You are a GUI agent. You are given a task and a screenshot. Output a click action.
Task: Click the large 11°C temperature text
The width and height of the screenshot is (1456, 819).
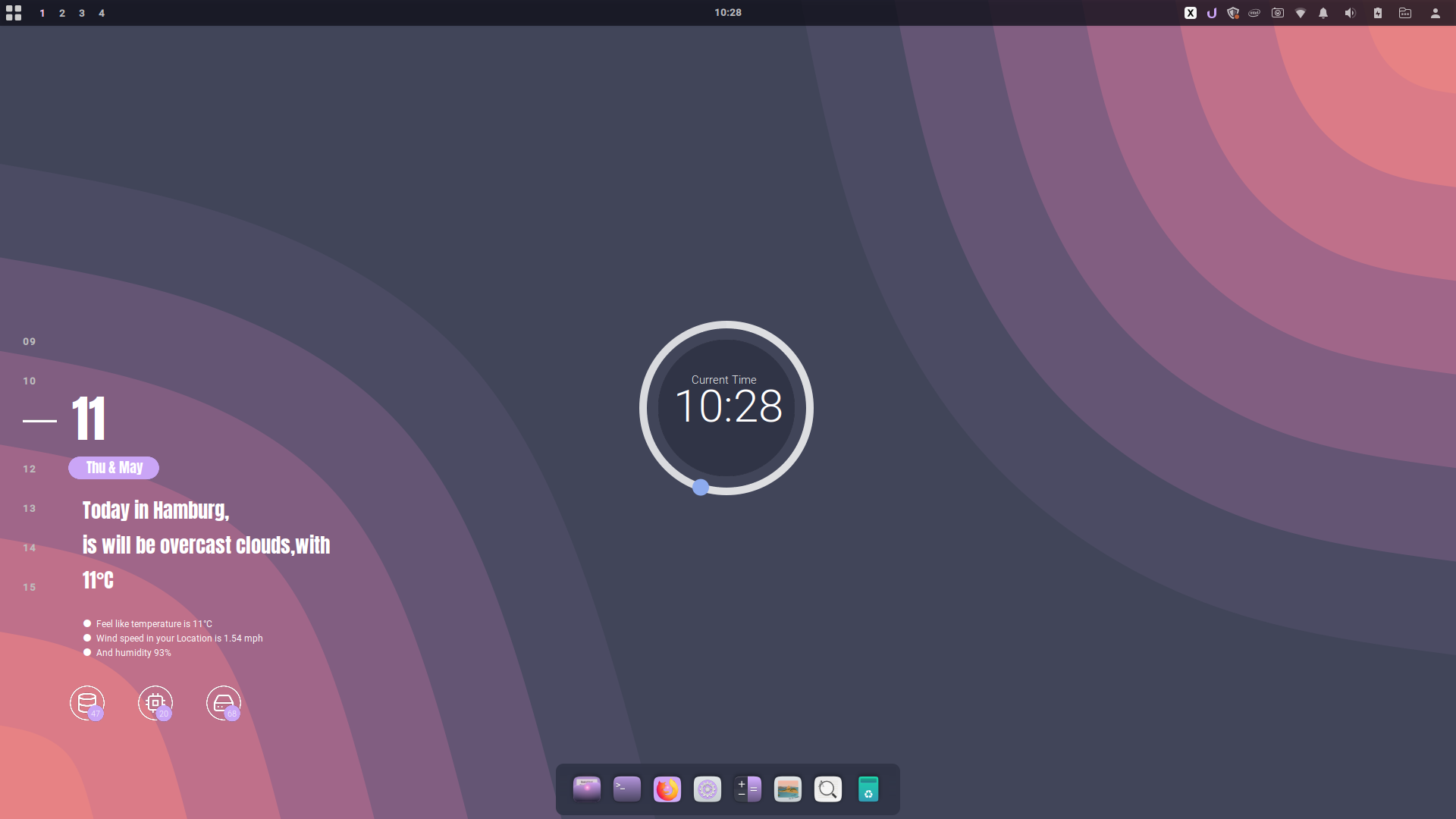[x=98, y=580]
